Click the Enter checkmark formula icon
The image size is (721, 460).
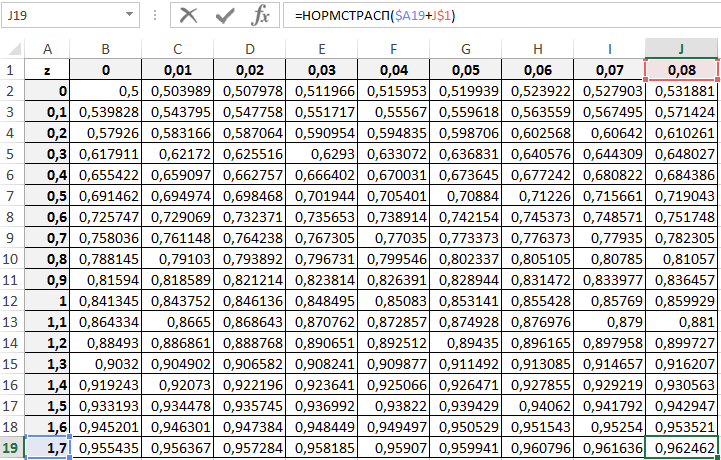(x=225, y=16)
